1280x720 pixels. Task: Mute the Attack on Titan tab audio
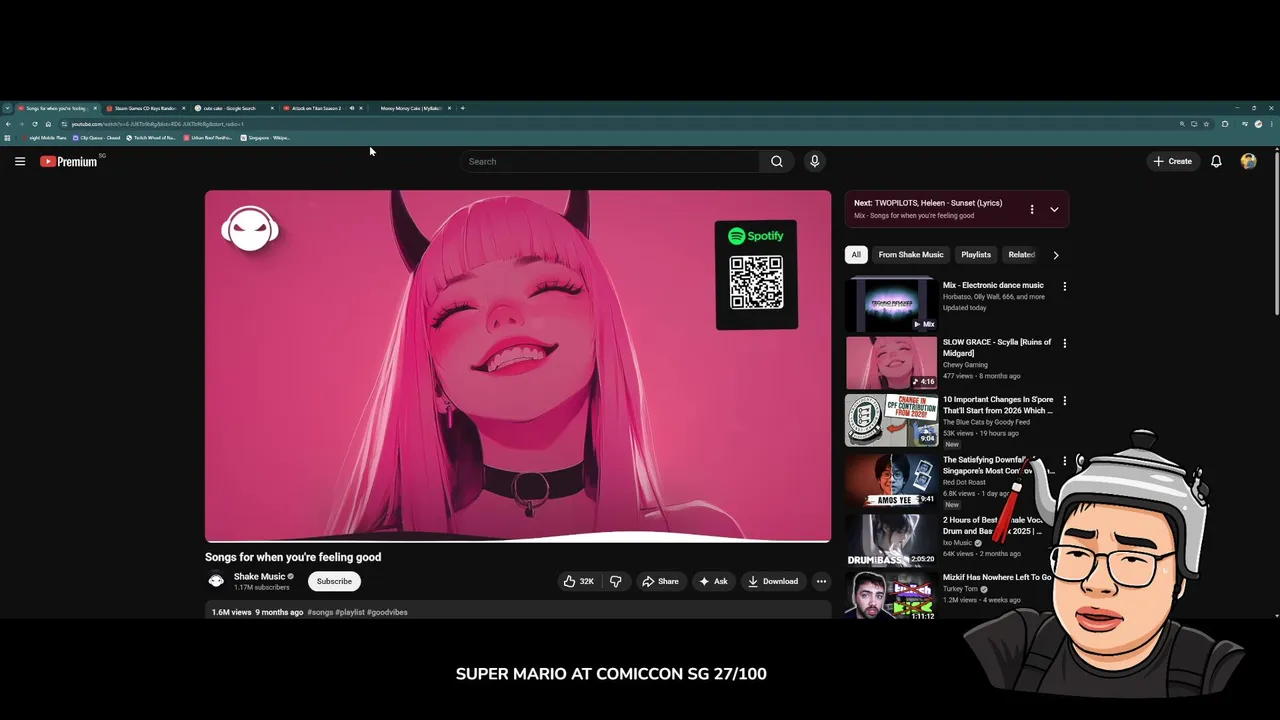coord(352,108)
